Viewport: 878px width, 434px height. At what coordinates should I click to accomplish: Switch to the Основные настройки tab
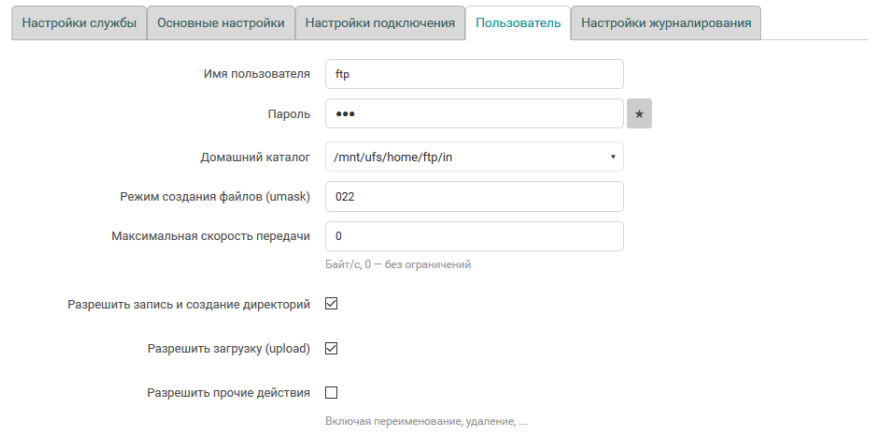[x=220, y=23]
